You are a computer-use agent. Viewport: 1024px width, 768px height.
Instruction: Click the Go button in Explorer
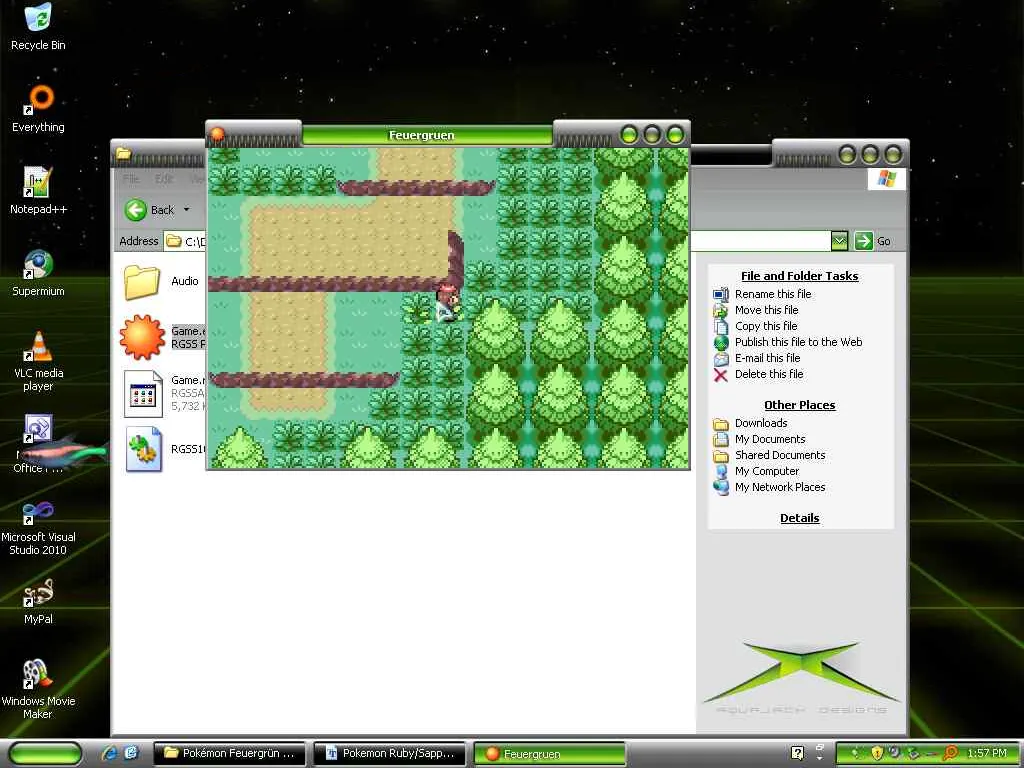[x=873, y=241]
